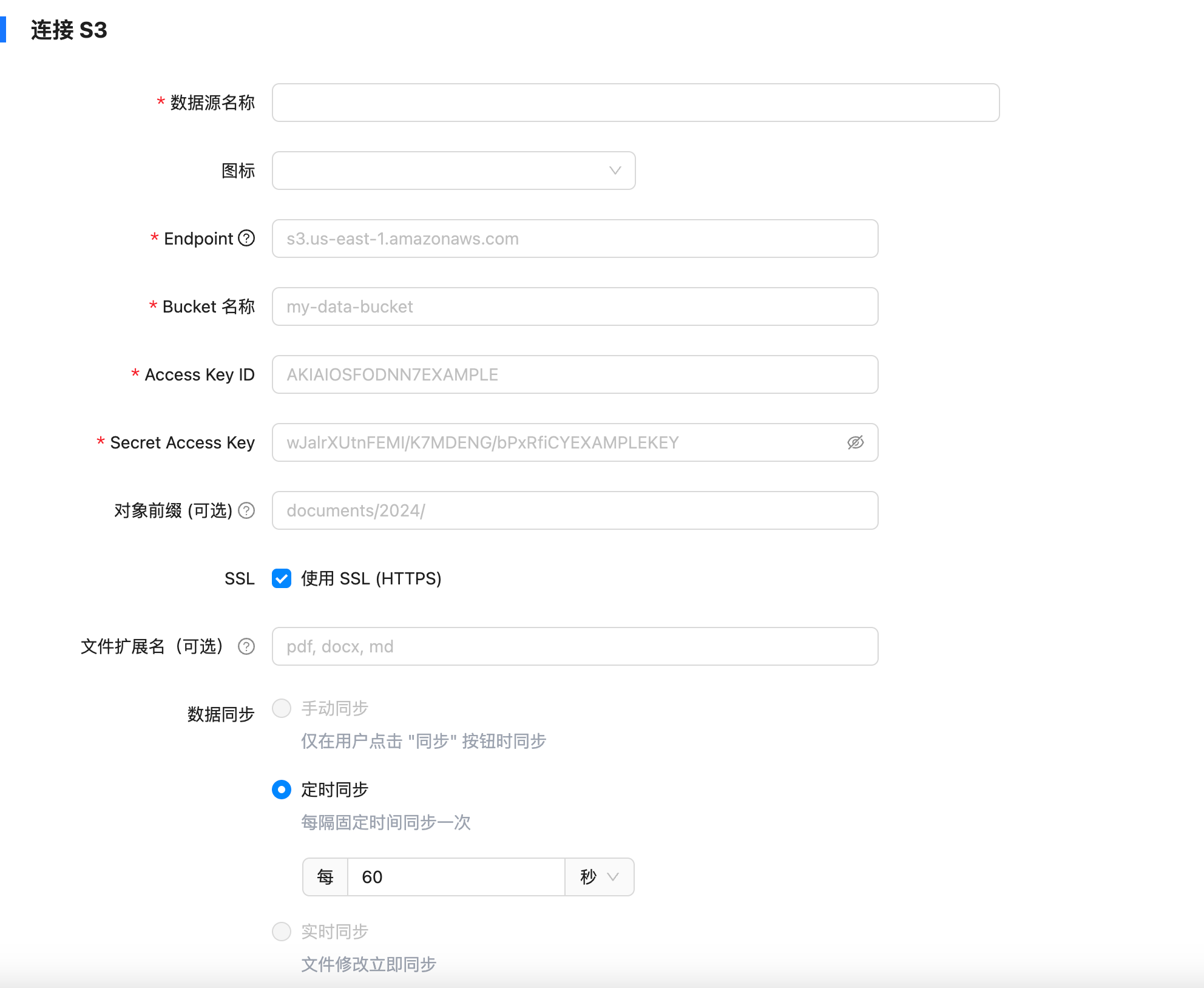Image resolution: width=1204 pixels, height=988 pixels.
Task: Select the 定时同步 radio option
Action: point(282,790)
